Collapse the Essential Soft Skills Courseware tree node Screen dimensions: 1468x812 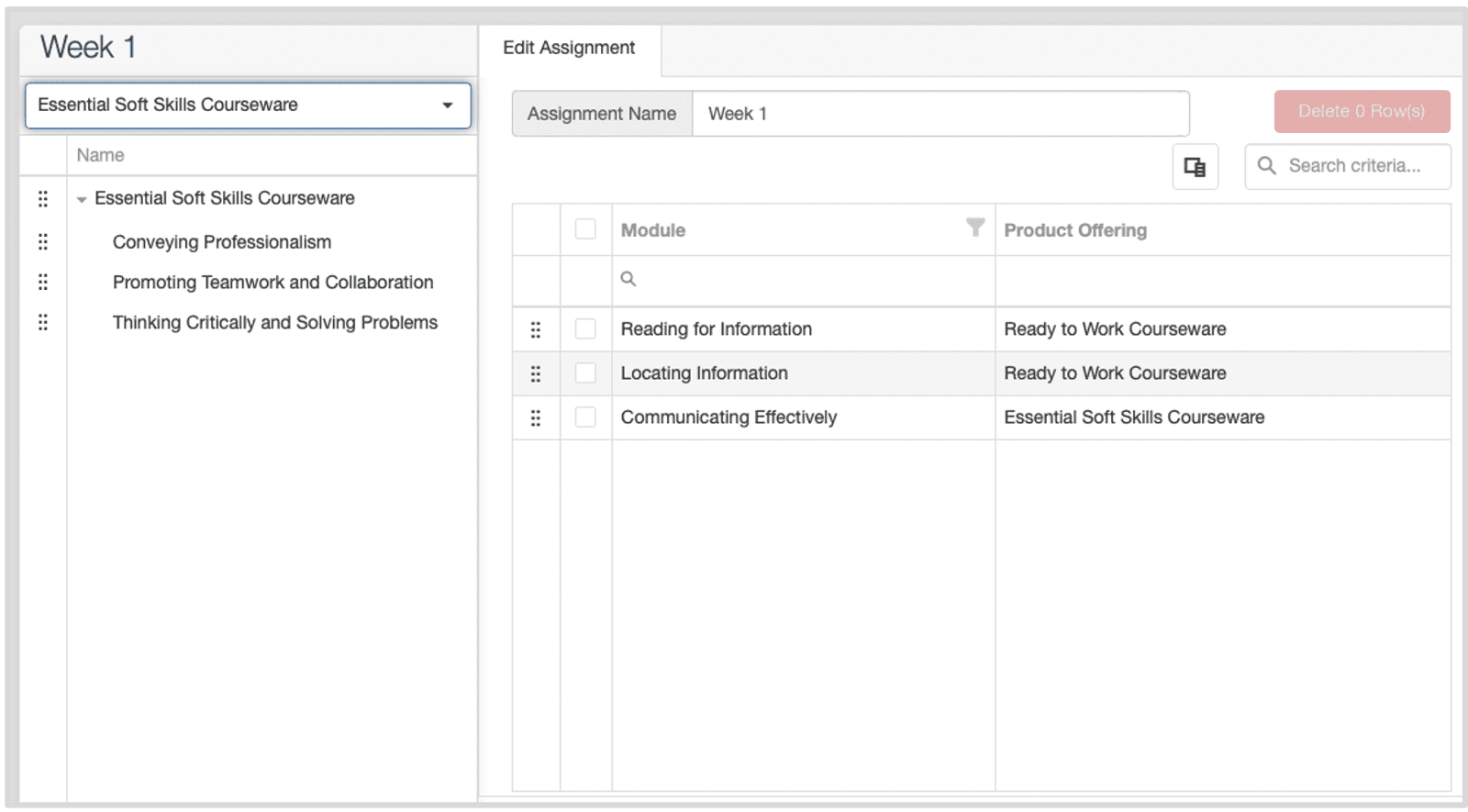(82, 199)
